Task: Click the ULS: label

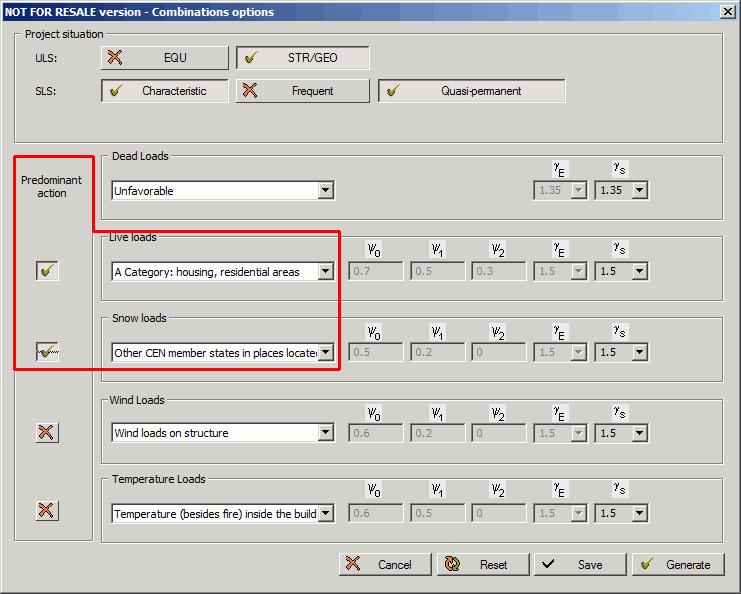Action: pos(46,58)
